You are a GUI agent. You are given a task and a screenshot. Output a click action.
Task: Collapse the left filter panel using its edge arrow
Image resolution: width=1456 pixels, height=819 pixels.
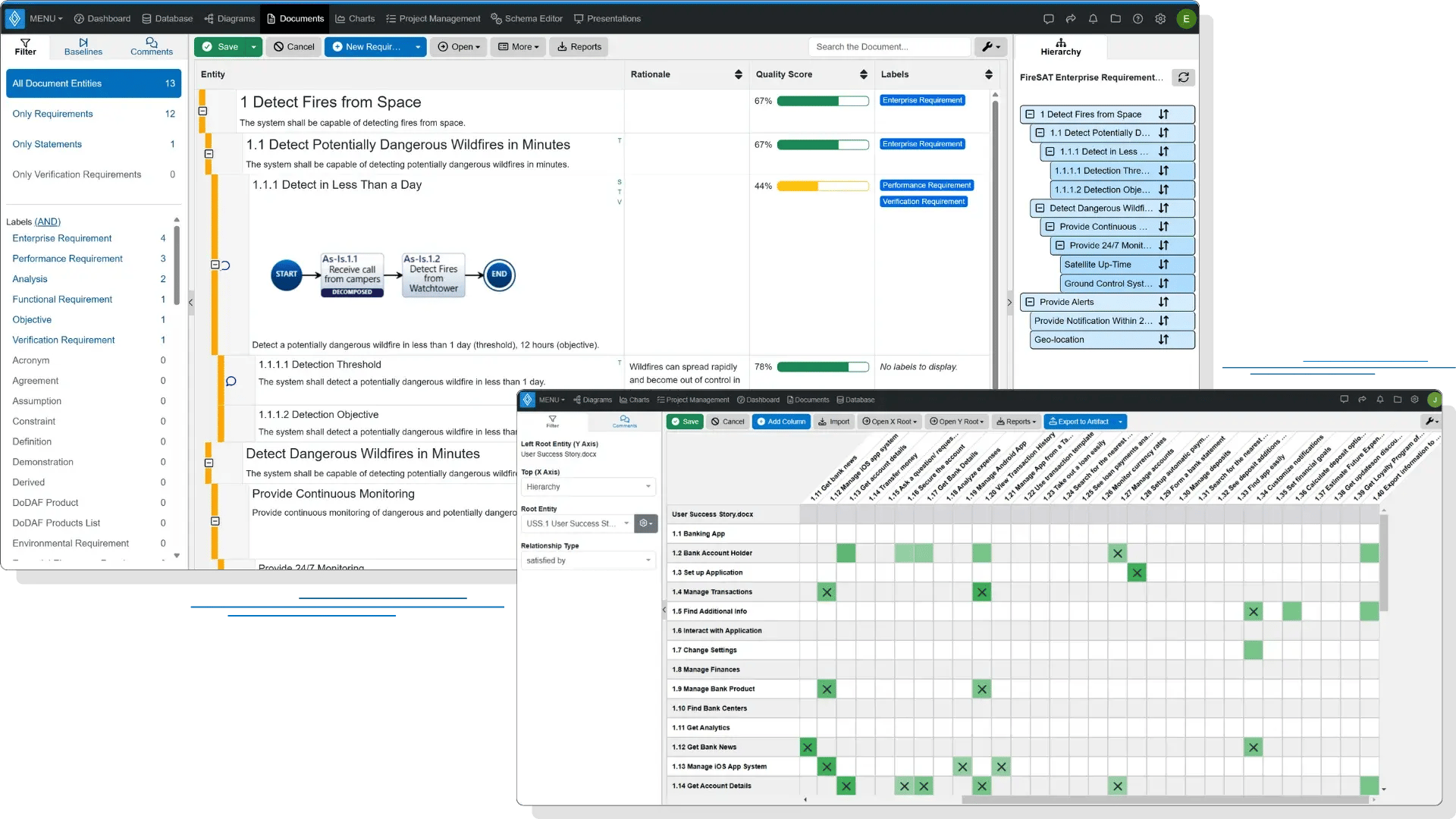point(191,303)
